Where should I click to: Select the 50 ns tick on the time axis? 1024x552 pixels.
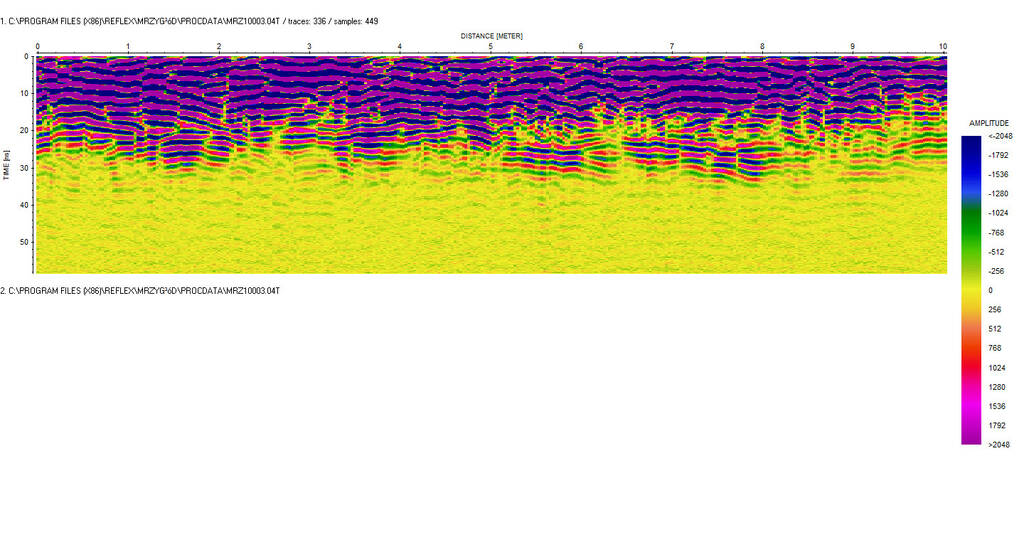(23, 241)
